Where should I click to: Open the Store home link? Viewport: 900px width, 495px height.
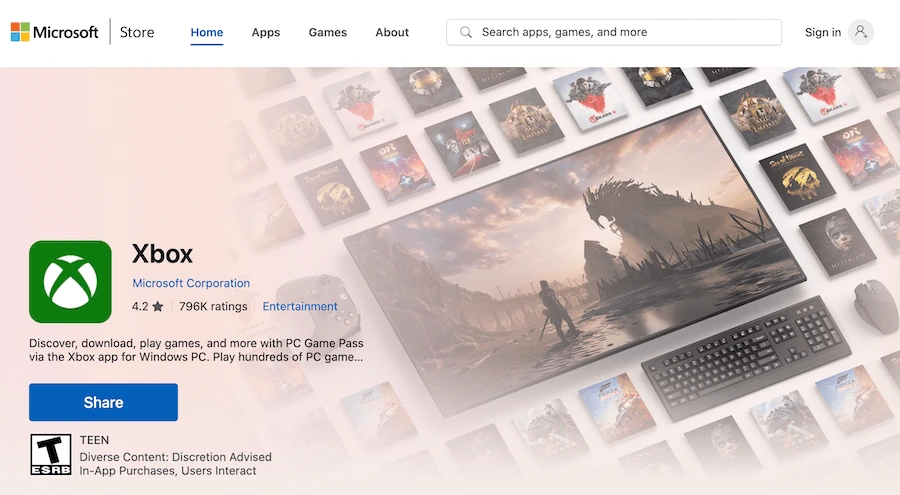[137, 32]
